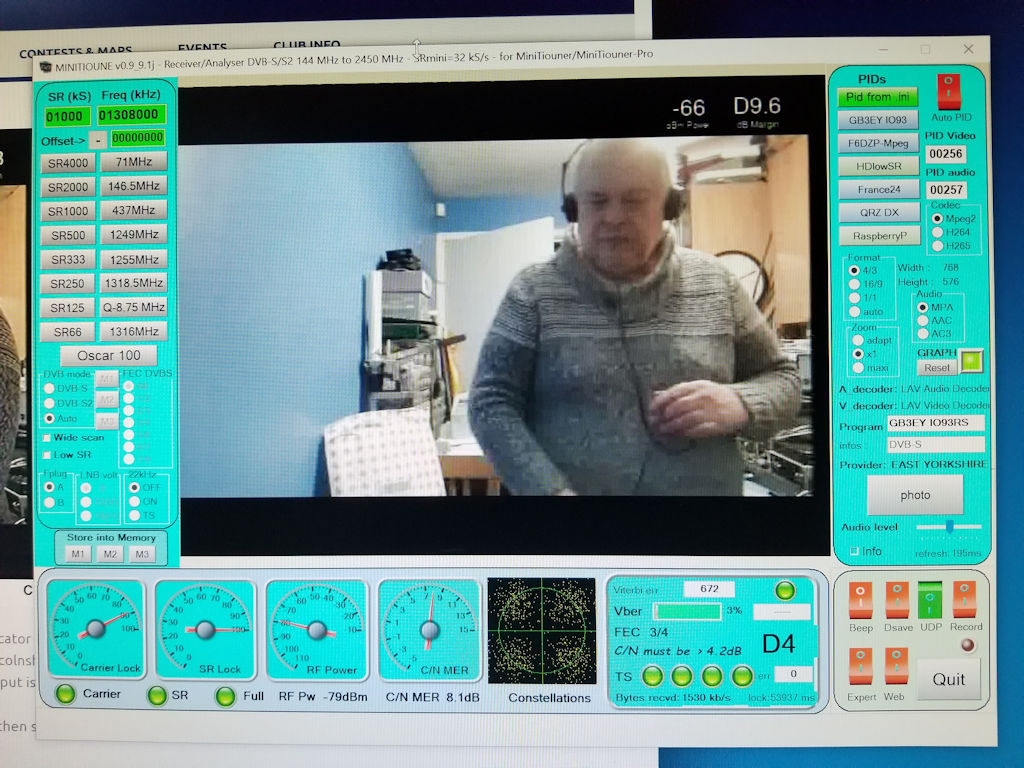Click the Q-8.75 MHz button
The image size is (1024, 768).
[134, 306]
